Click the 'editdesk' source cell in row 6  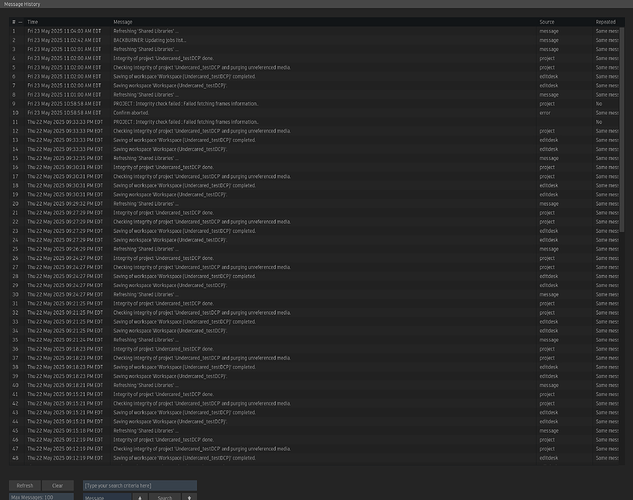[x=549, y=76]
